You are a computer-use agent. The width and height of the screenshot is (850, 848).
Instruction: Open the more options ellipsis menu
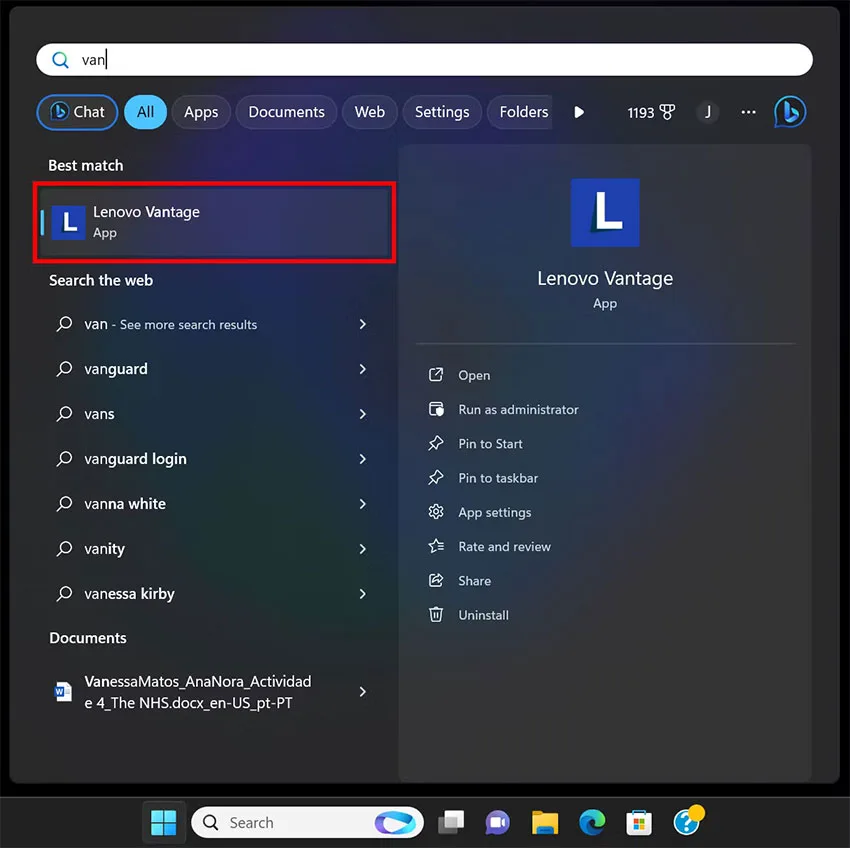point(748,112)
